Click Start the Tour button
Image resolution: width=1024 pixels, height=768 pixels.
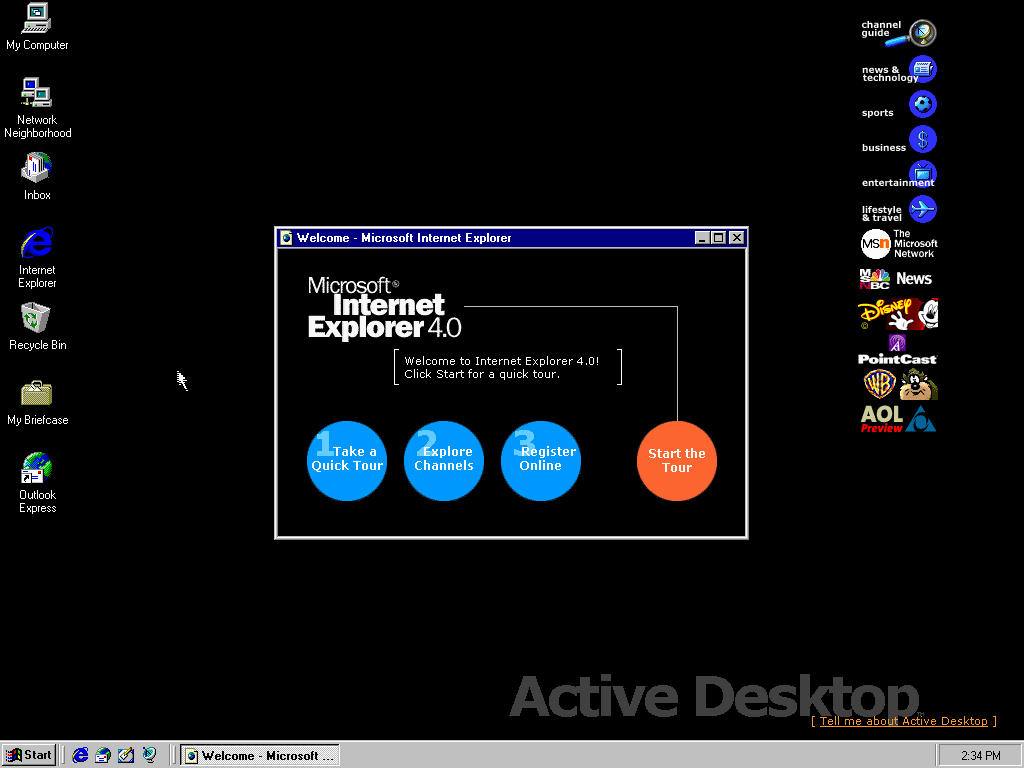[x=677, y=460]
